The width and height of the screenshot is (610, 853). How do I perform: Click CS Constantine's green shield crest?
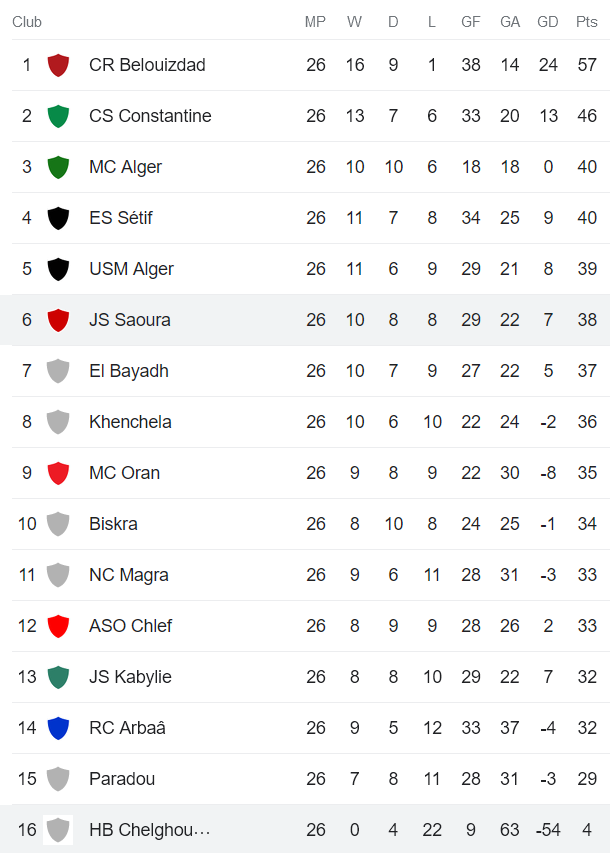(x=58, y=116)
